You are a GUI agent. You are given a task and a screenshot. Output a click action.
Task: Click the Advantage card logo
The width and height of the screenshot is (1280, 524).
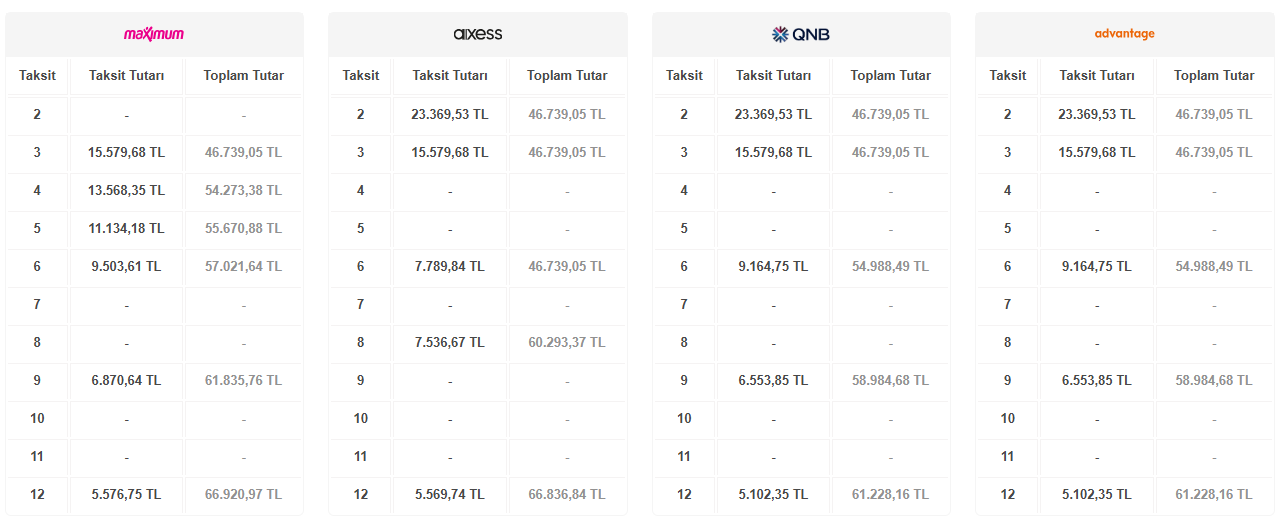tap(1125, 34)
